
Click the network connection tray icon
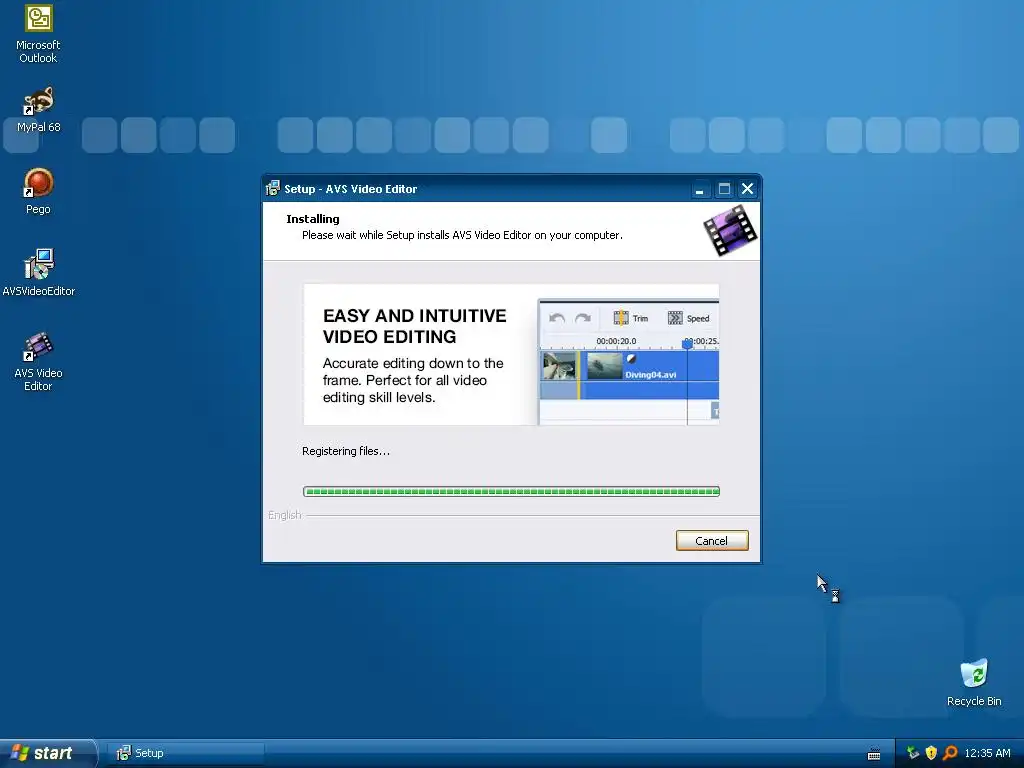pyautogui.click(x=912, y=753)
